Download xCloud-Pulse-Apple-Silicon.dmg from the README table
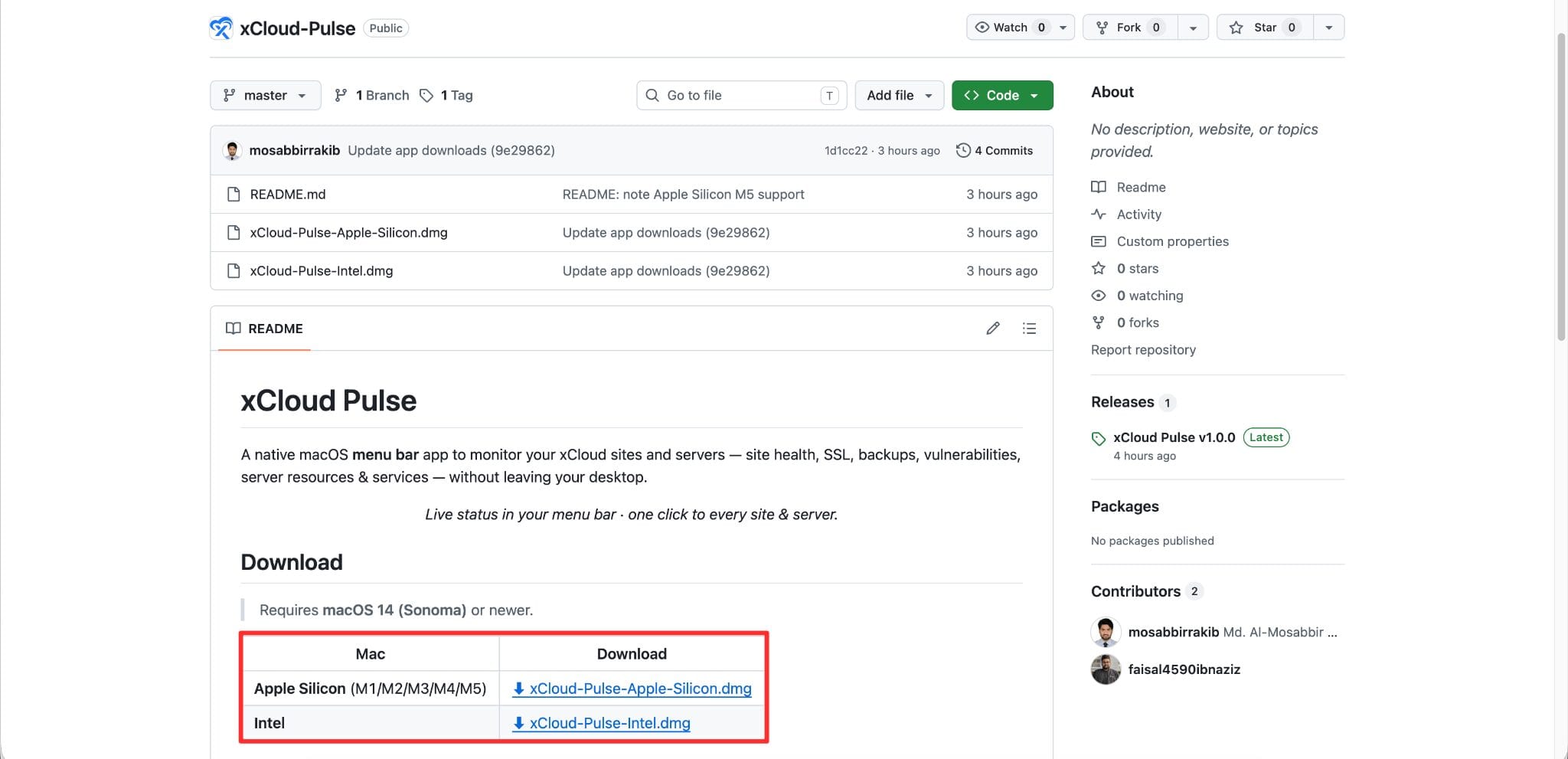 (632, 689)
